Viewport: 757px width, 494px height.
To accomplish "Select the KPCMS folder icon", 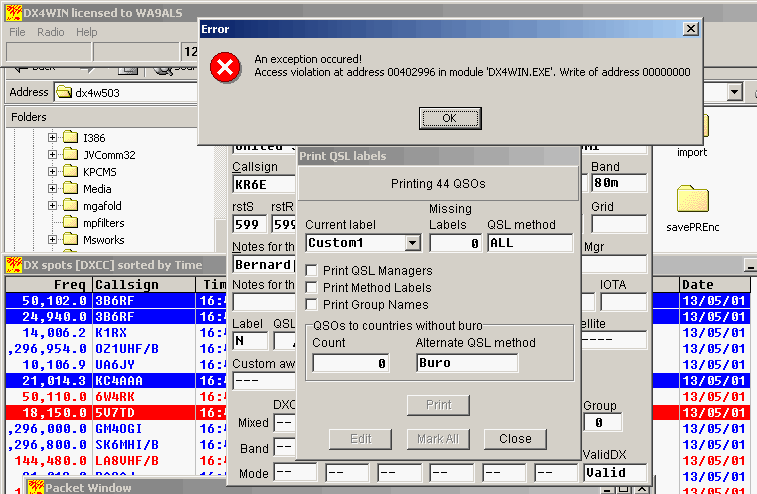I will click(x=70, y=171).
